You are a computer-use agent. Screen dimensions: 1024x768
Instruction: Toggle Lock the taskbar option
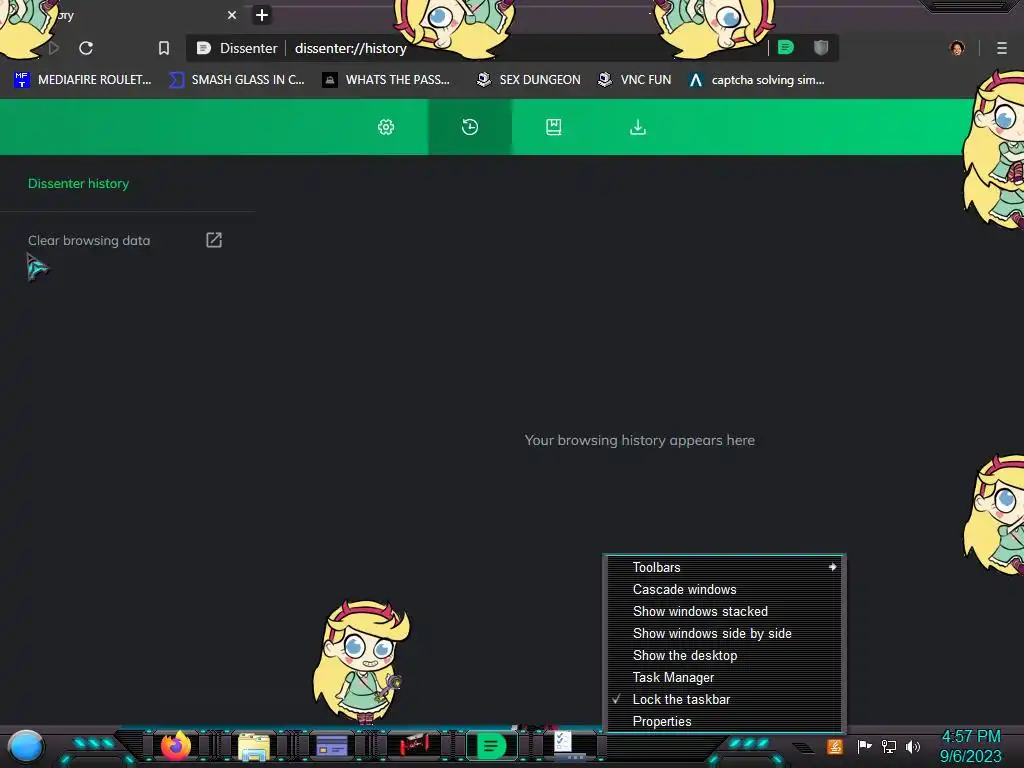(725, 699)
